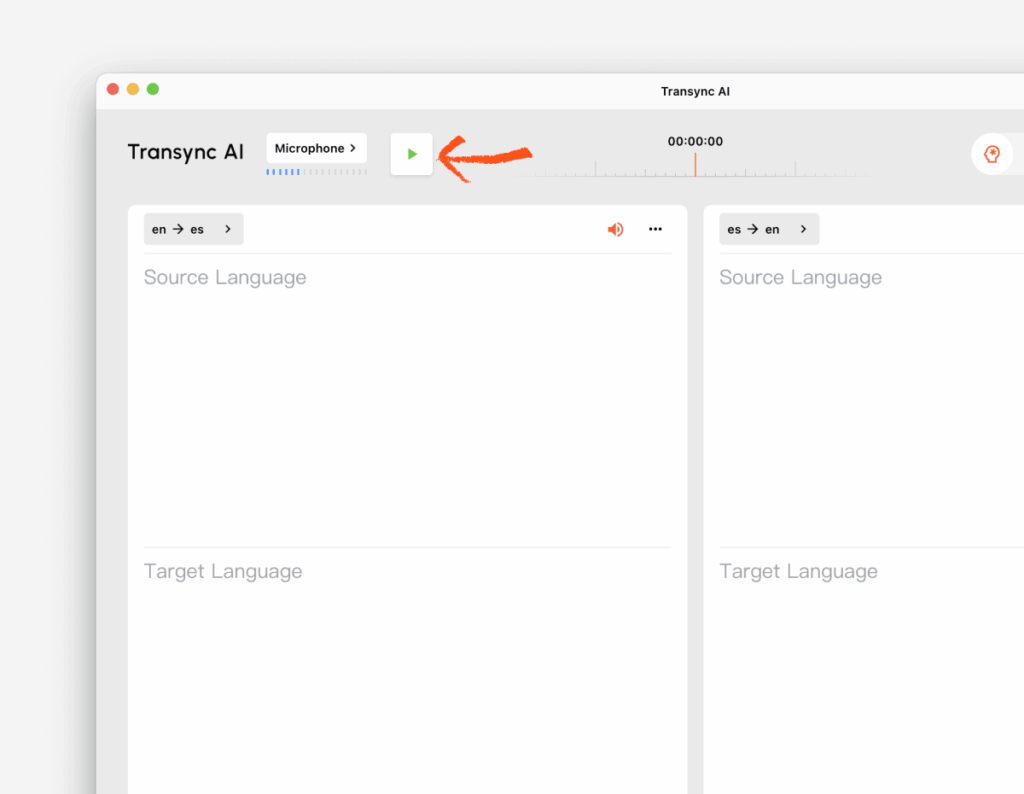This screenshot has height=794, width=1024.
Task: Open the three-dots menu in en→es panel
Action: pyautogui.click(x=655, y=229)
